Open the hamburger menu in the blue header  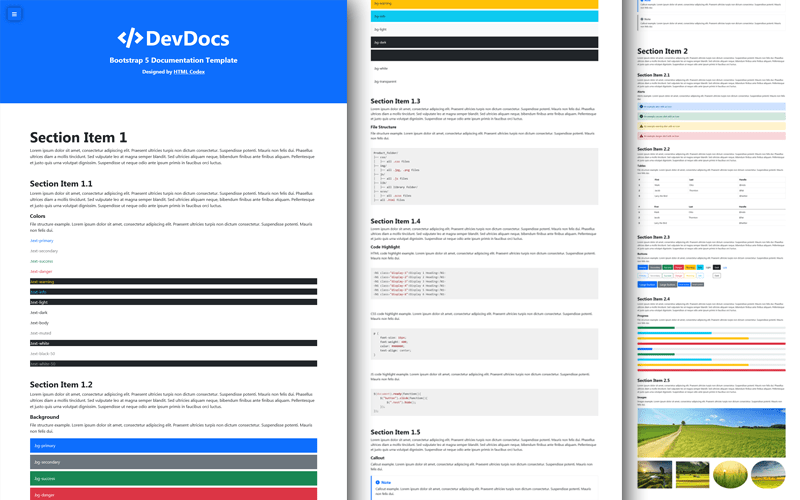14,14
